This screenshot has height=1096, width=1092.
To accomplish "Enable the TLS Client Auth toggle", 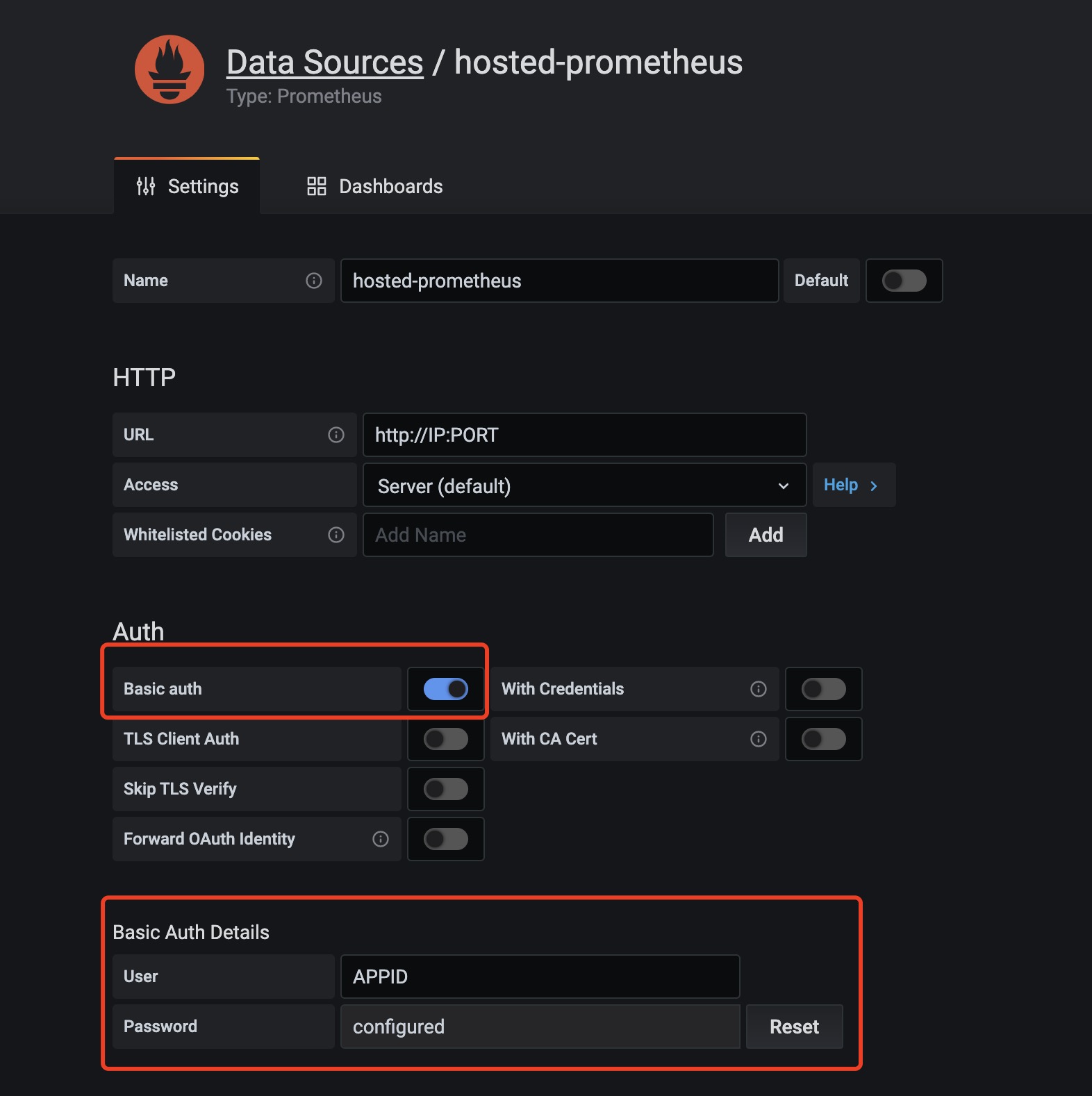I will [446, 739].
